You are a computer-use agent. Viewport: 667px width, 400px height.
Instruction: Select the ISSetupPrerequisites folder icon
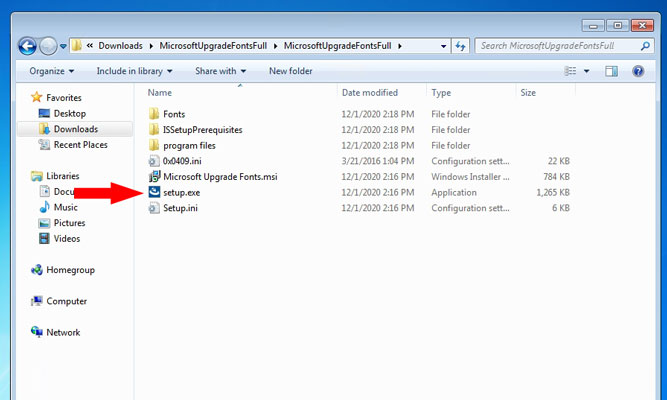(154, 129)
